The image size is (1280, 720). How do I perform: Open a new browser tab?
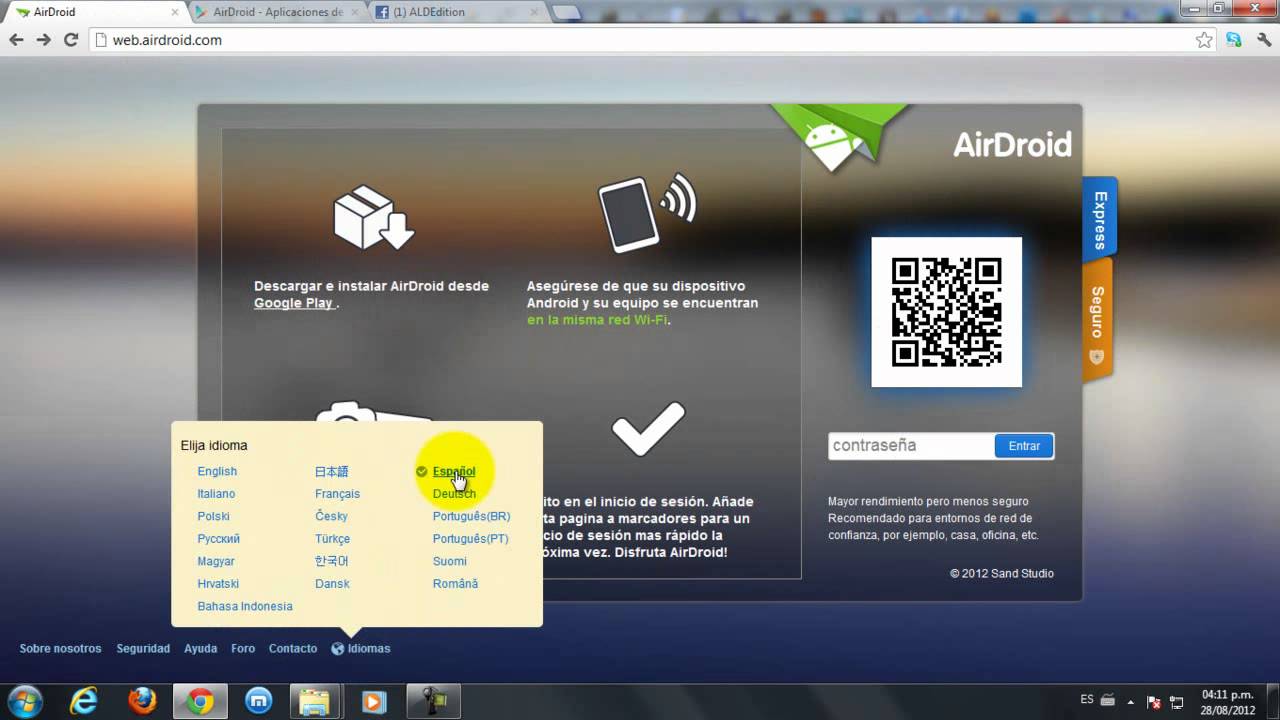566,12
